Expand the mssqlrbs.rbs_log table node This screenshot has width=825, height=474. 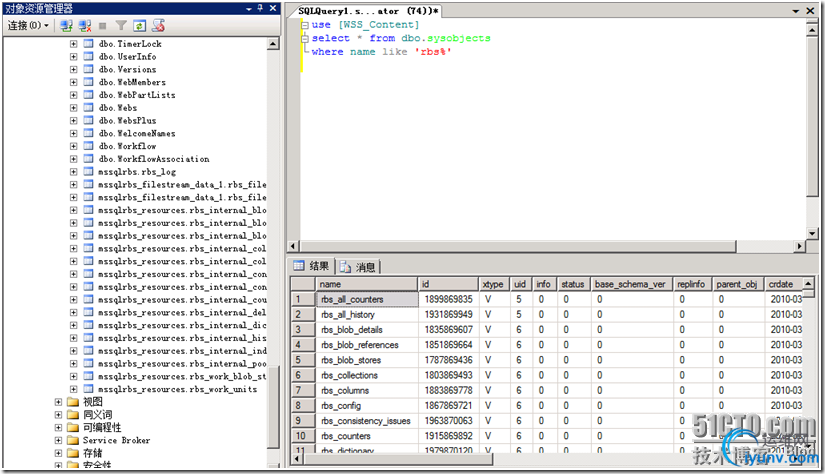click(73, 172)
